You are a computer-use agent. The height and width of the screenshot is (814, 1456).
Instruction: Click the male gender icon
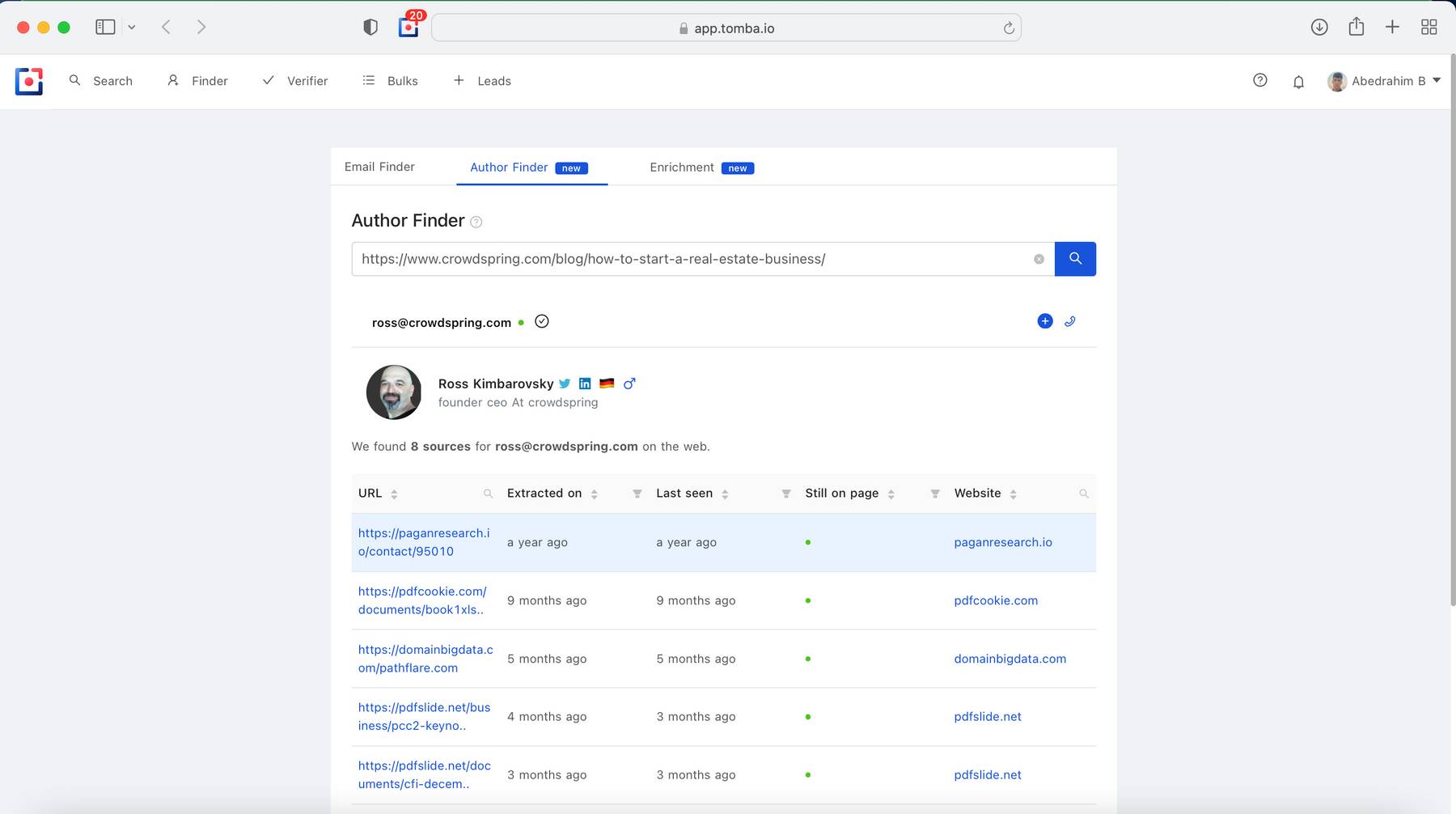(629, 384)
